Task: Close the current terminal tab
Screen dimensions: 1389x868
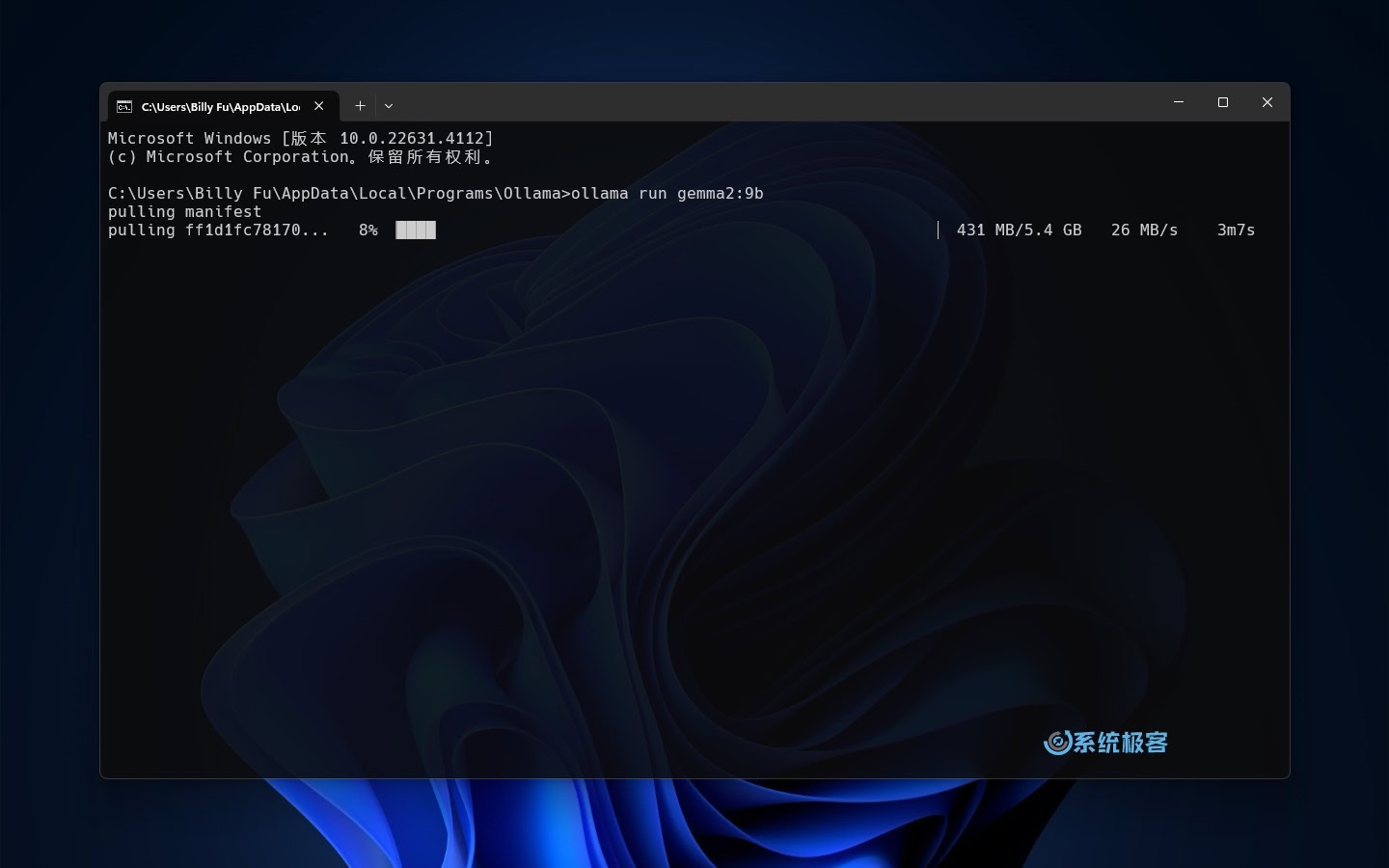Action: pos(319,106)
